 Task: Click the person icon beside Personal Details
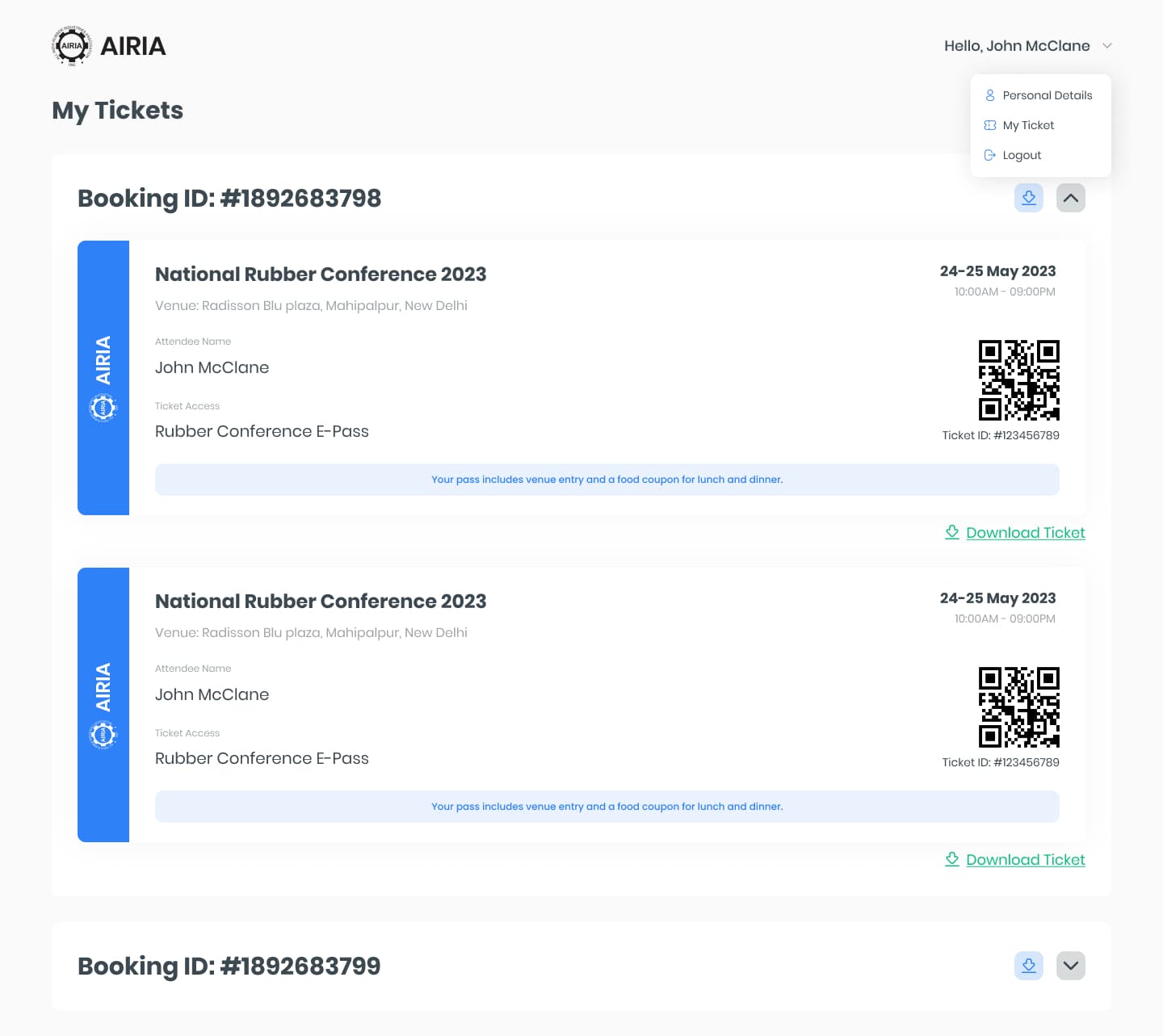coord(990,95)
